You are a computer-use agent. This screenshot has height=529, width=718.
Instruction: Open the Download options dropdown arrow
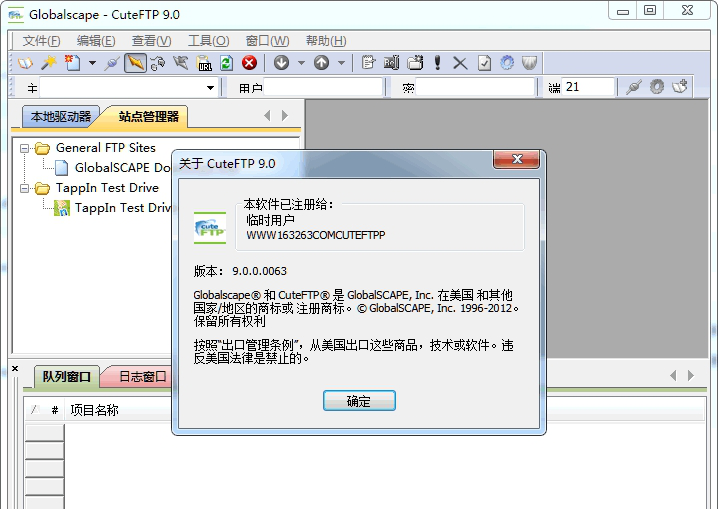pos(301,63)
